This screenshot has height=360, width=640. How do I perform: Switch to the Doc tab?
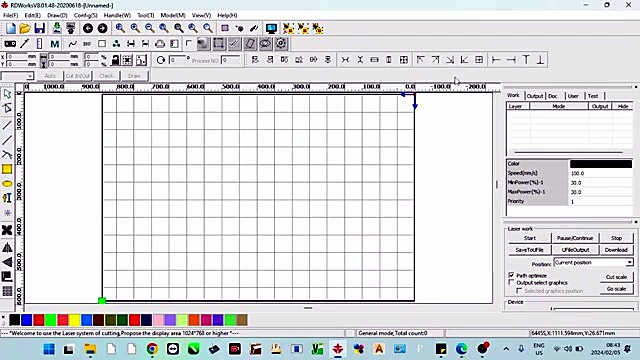point(553,96)
